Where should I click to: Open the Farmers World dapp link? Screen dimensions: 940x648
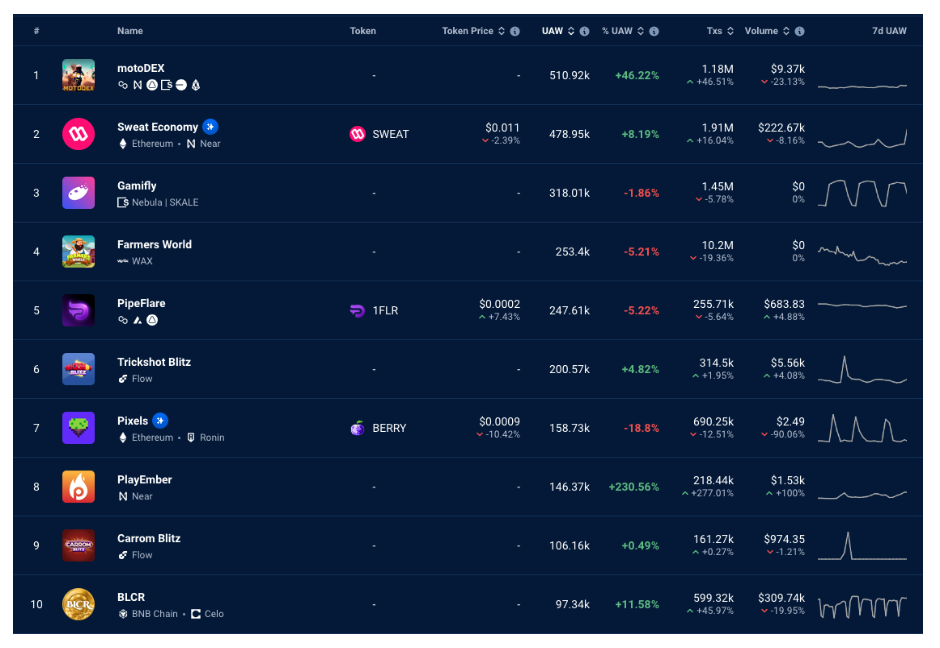155,245
